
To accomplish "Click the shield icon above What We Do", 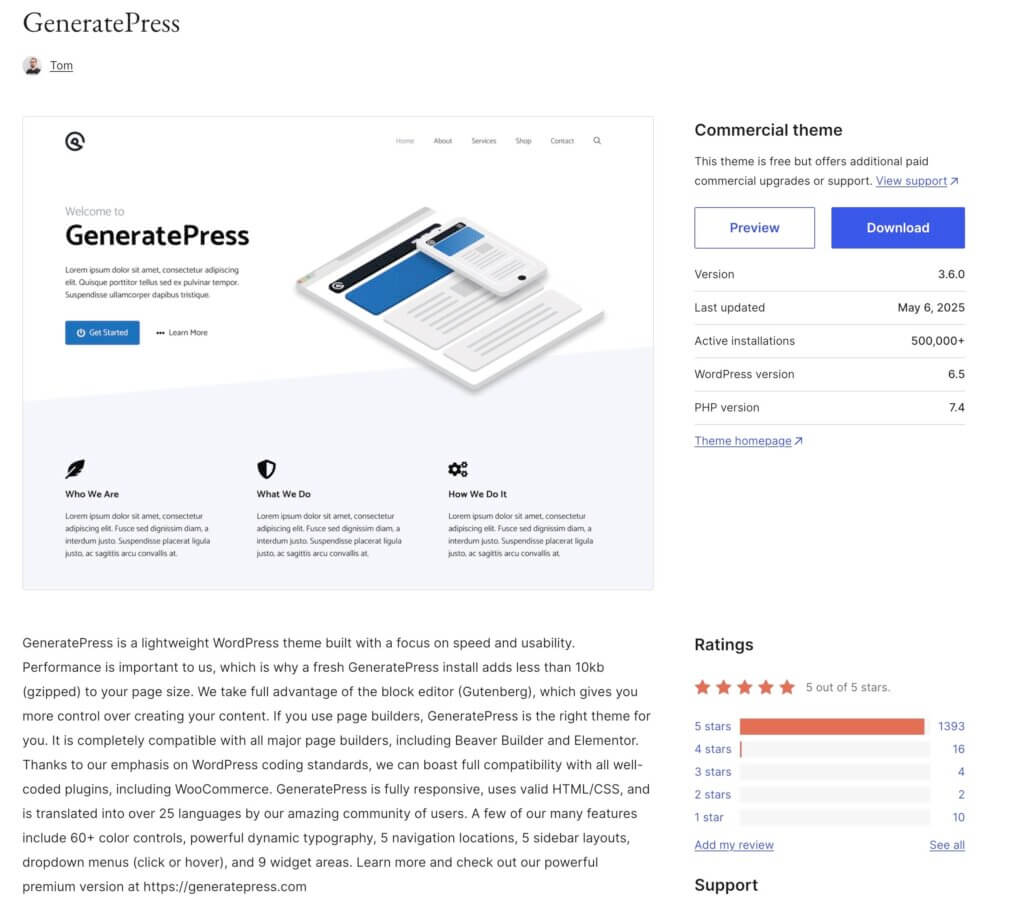I will coord(265,467).
